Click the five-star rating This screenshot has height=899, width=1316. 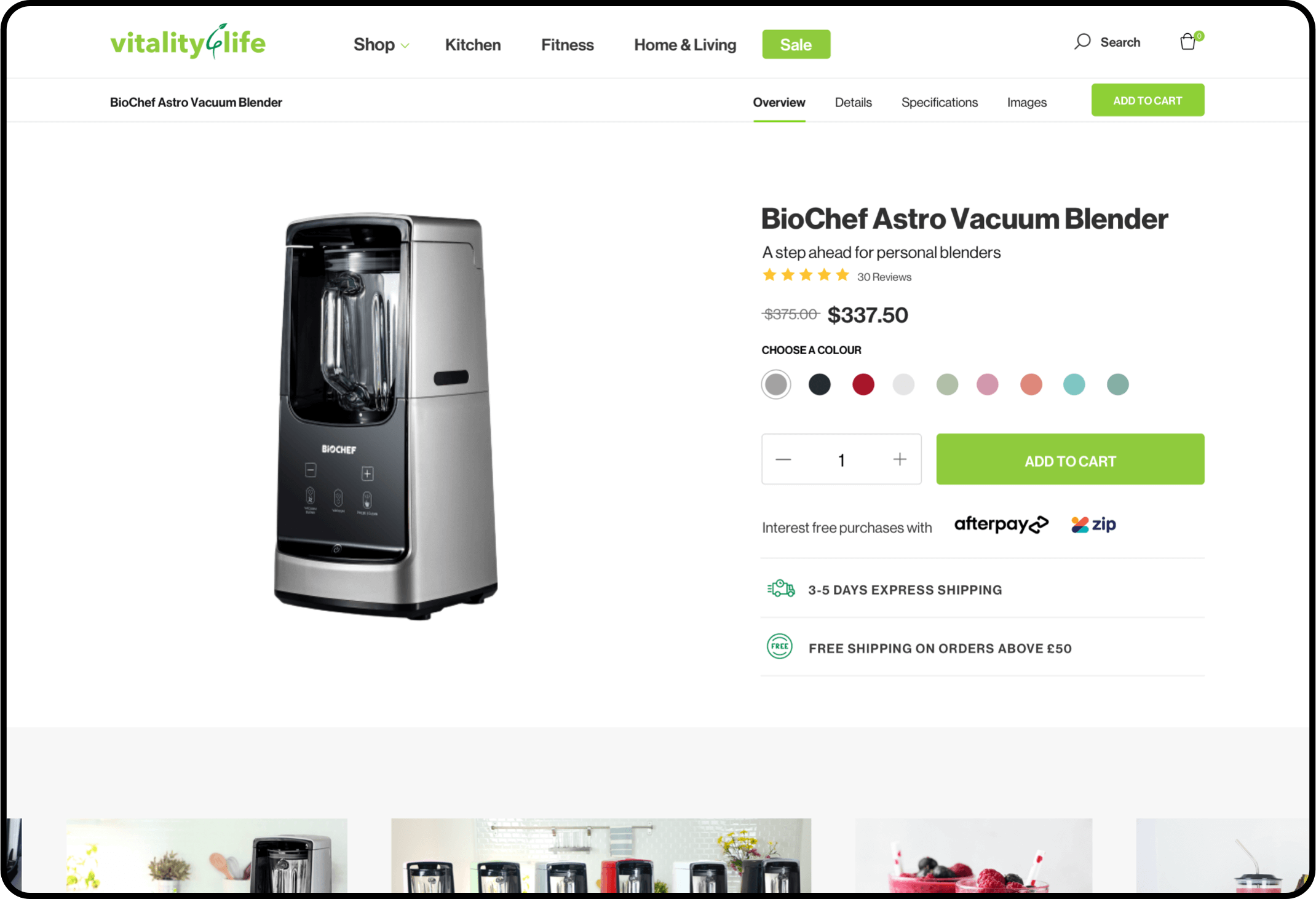(806, 275)
